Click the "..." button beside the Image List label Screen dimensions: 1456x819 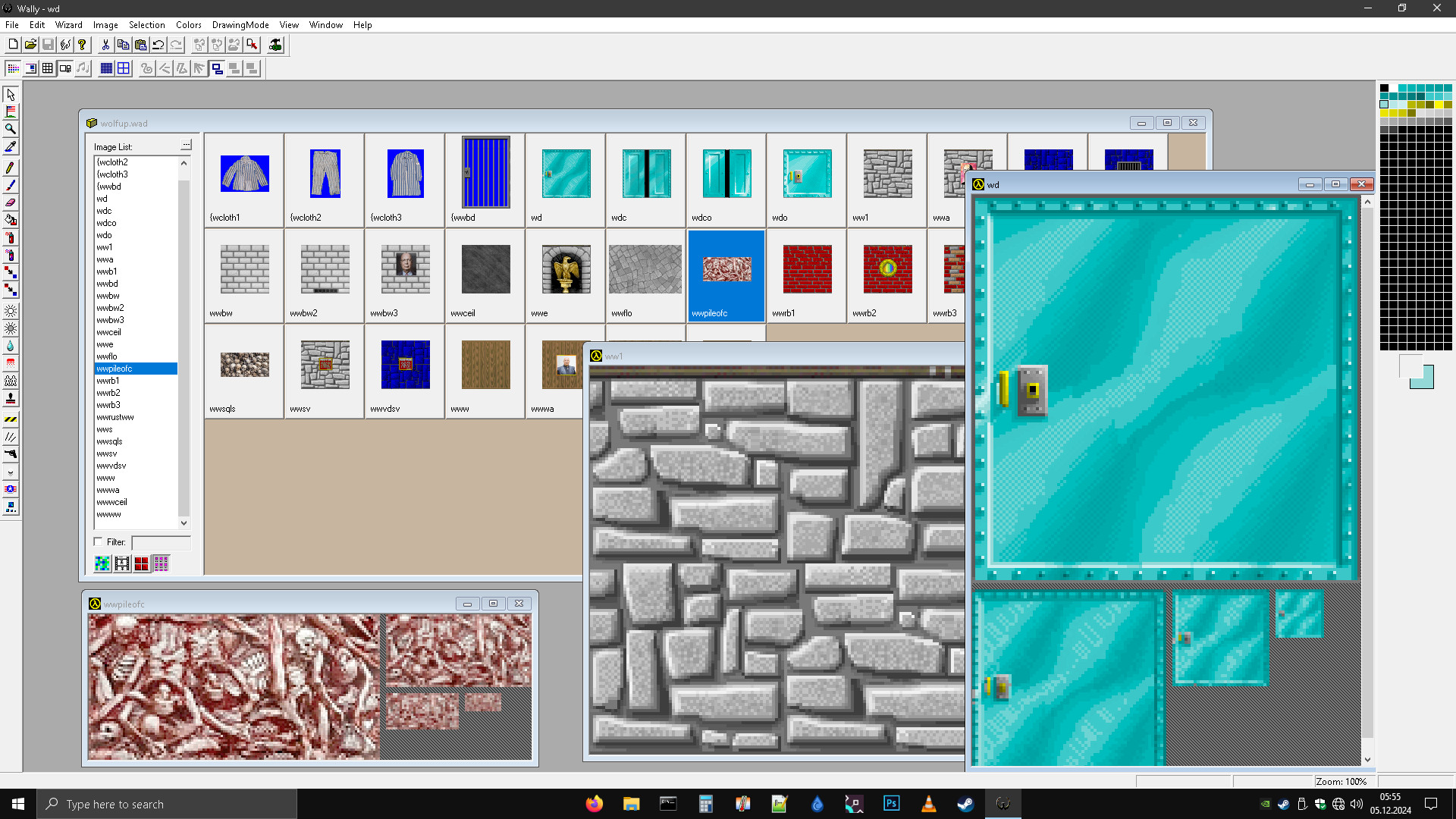coord(186,144)
